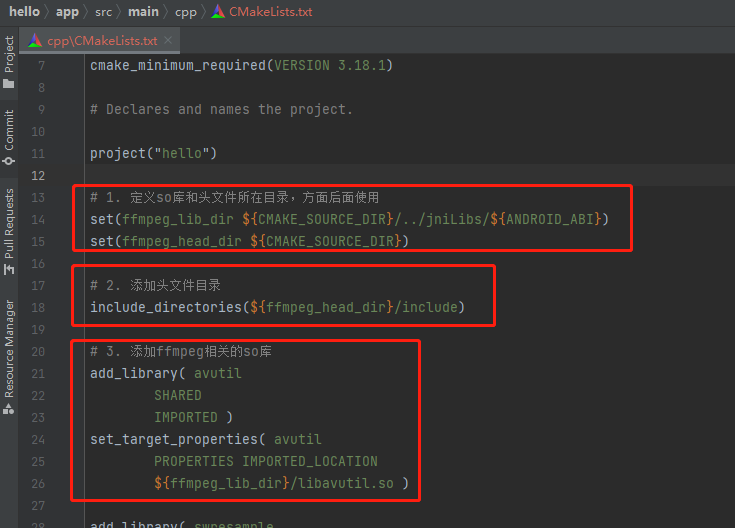Click the cmake_minimum_required line
Image resolution: width=735 pixels, height=528 pixels.
(x=241, y=66)
